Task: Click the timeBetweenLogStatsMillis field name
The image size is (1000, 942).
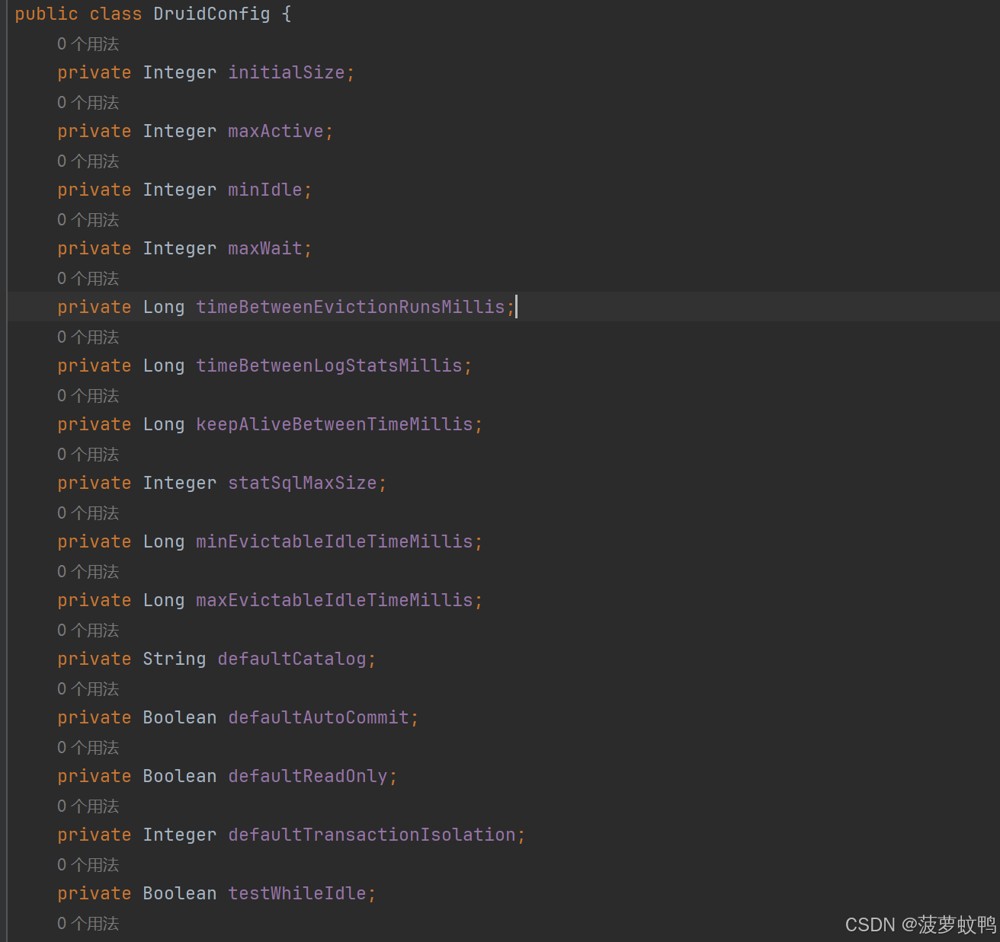Action: tap(329, 366)
